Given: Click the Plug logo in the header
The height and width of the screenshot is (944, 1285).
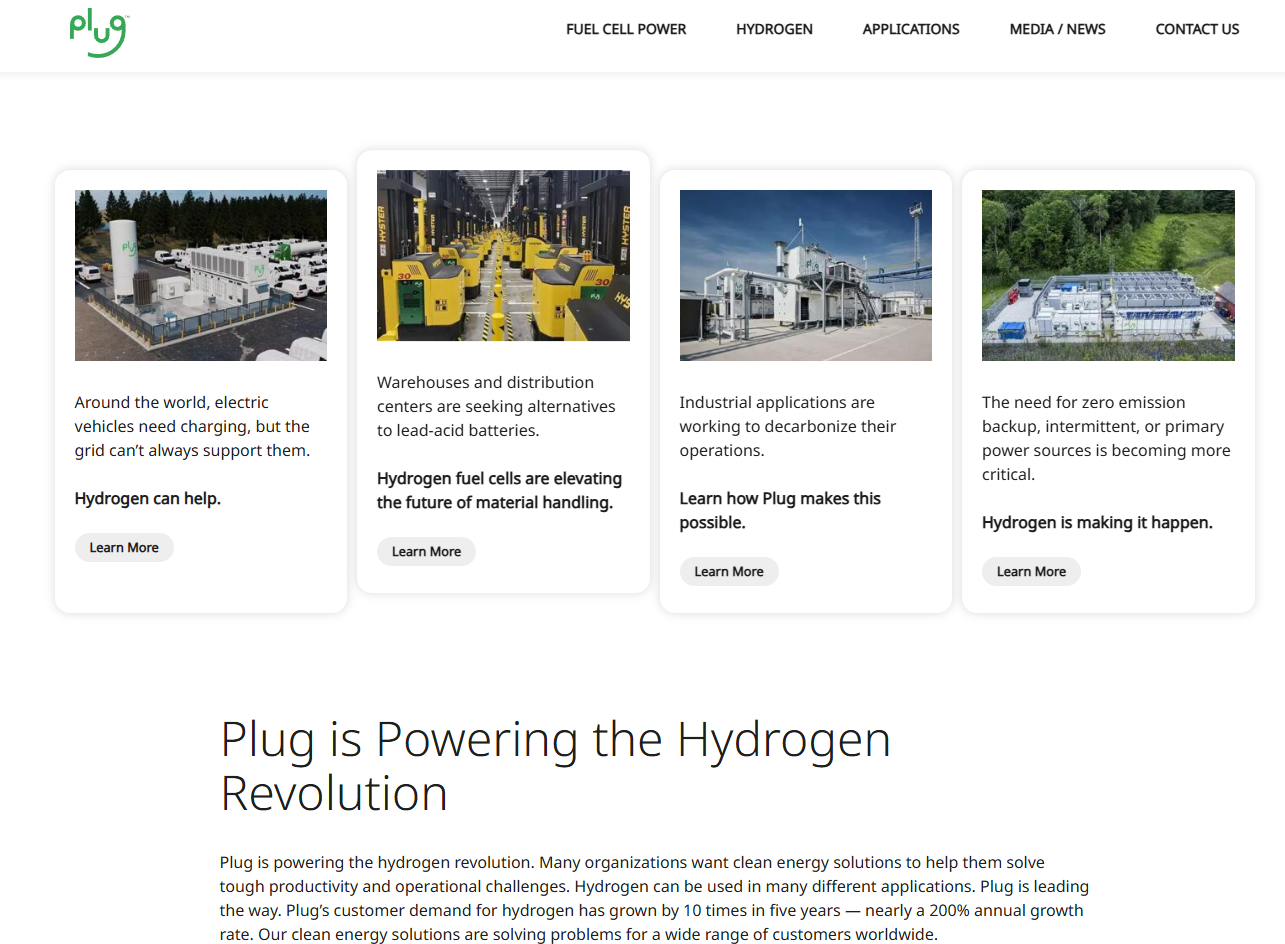Looking at the screenshot, I should coord(99,35).
